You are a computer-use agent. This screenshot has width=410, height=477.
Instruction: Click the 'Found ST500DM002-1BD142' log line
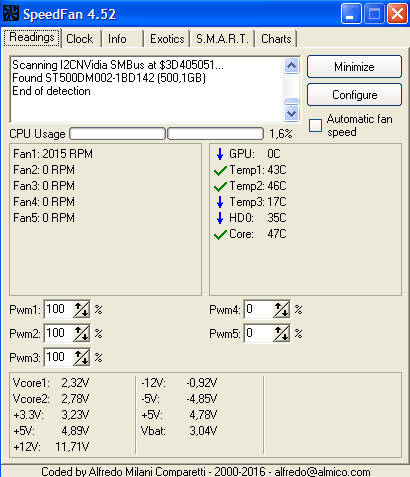109,78
